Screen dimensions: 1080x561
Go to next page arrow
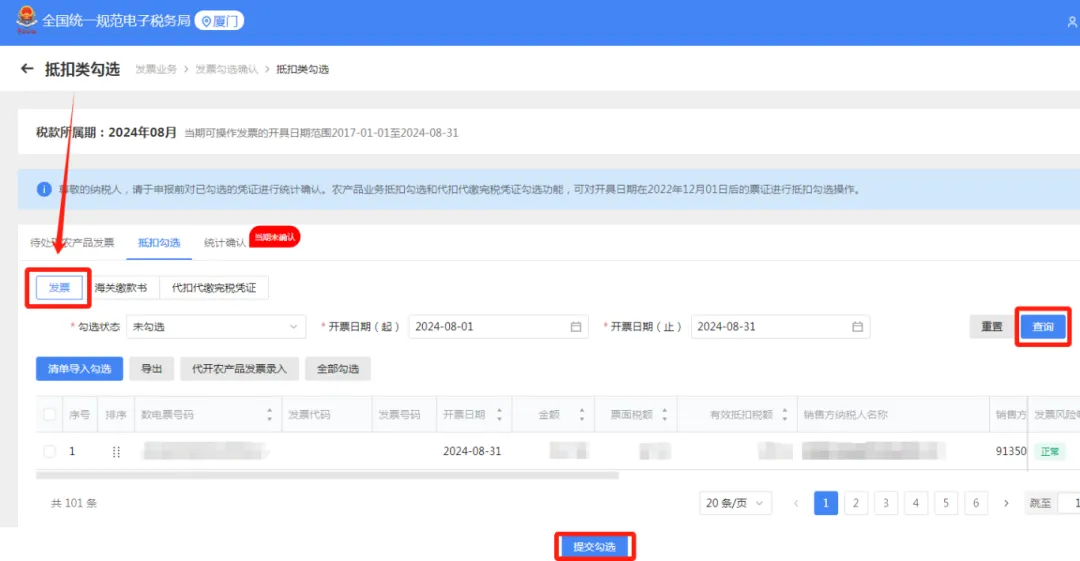(1006, 503)
